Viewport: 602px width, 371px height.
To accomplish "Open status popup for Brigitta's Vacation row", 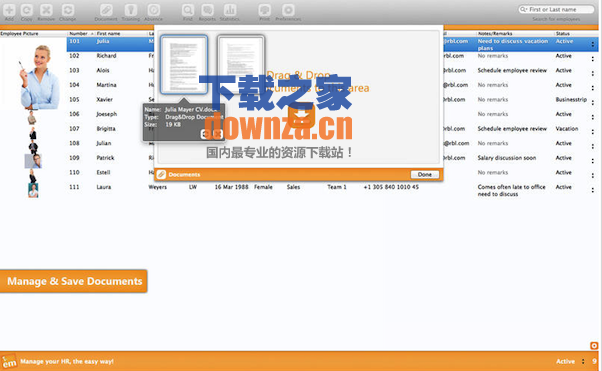I will (x=593, y=132).
